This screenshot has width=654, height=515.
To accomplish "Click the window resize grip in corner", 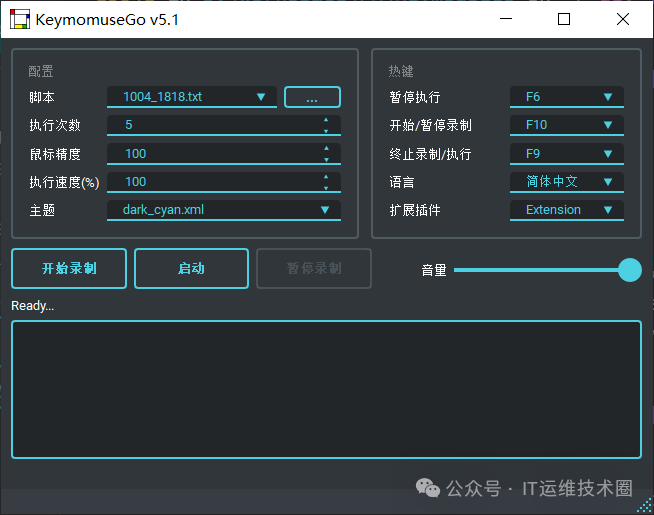I will point(645,505).
